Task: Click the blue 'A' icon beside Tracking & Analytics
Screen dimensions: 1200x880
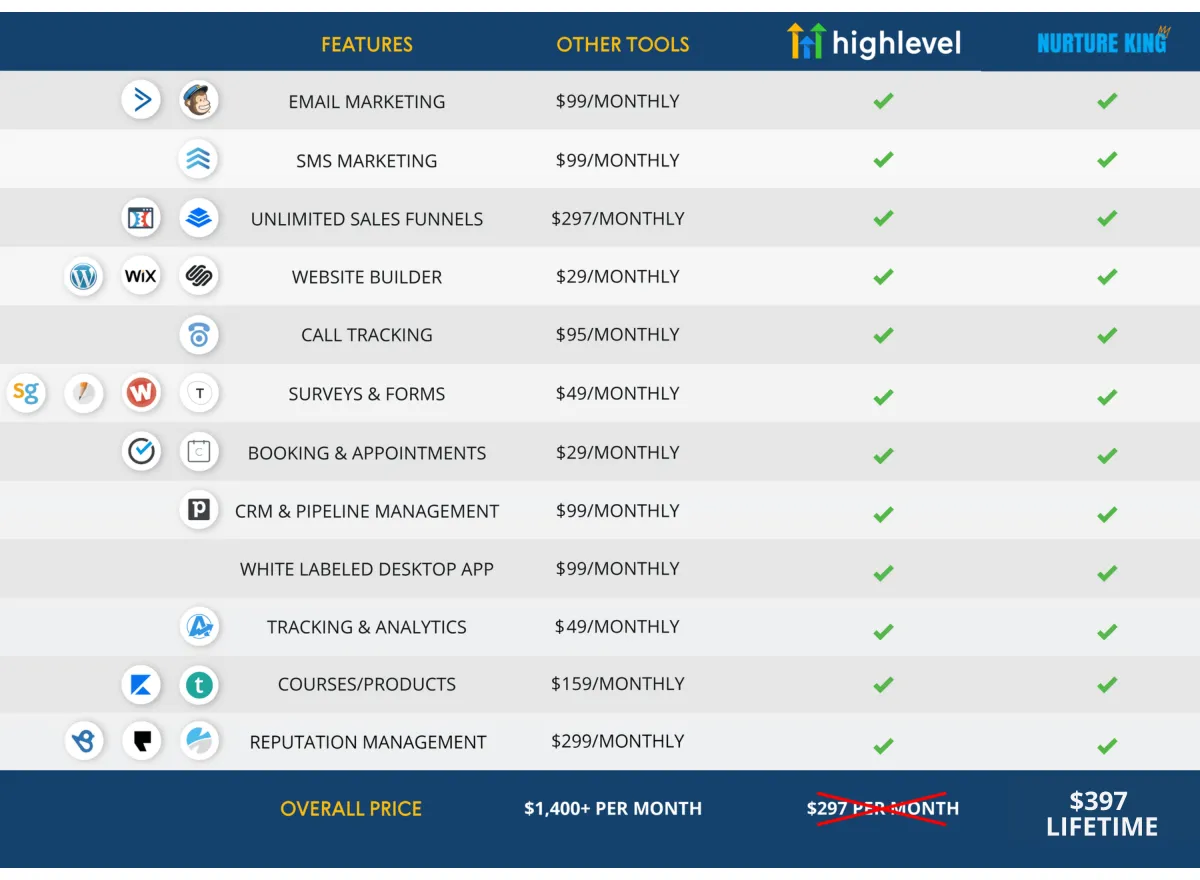Action: 199,626
